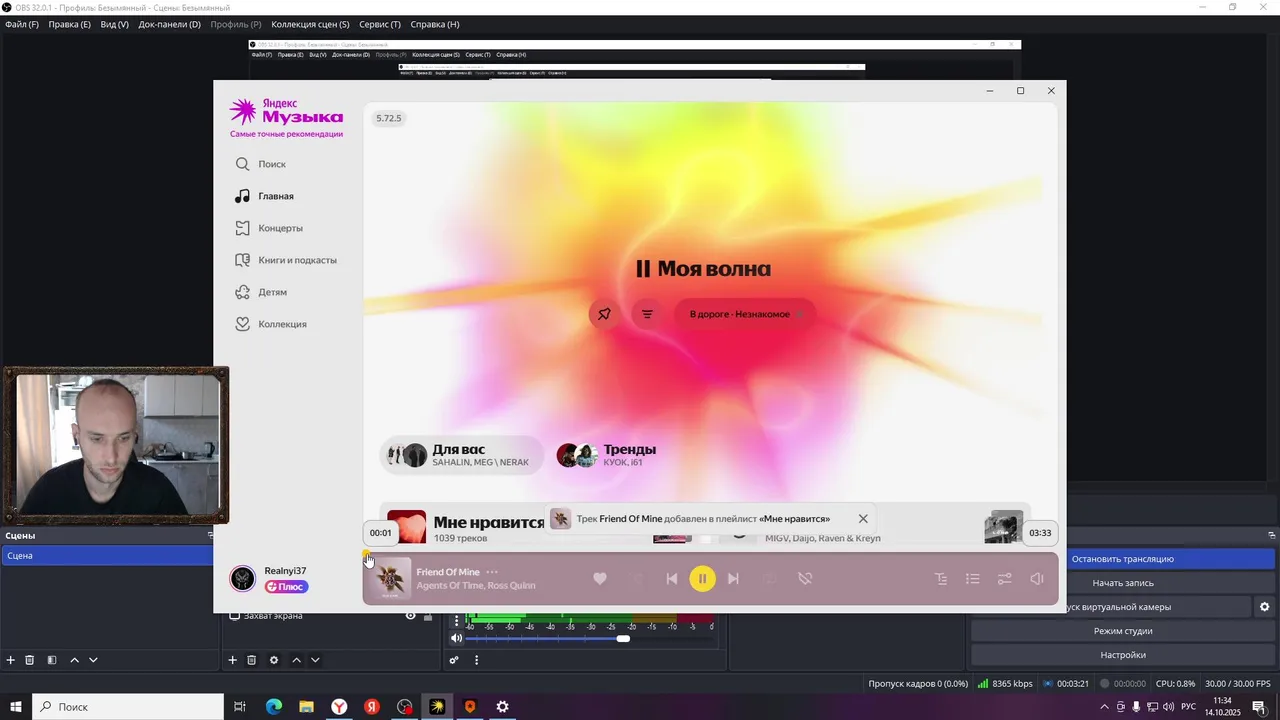Image resolution: width=1280 pixels, height=720 pixels.
Task: Open the Тренды card
Action: pyautogui.click(x=606, y=455)
